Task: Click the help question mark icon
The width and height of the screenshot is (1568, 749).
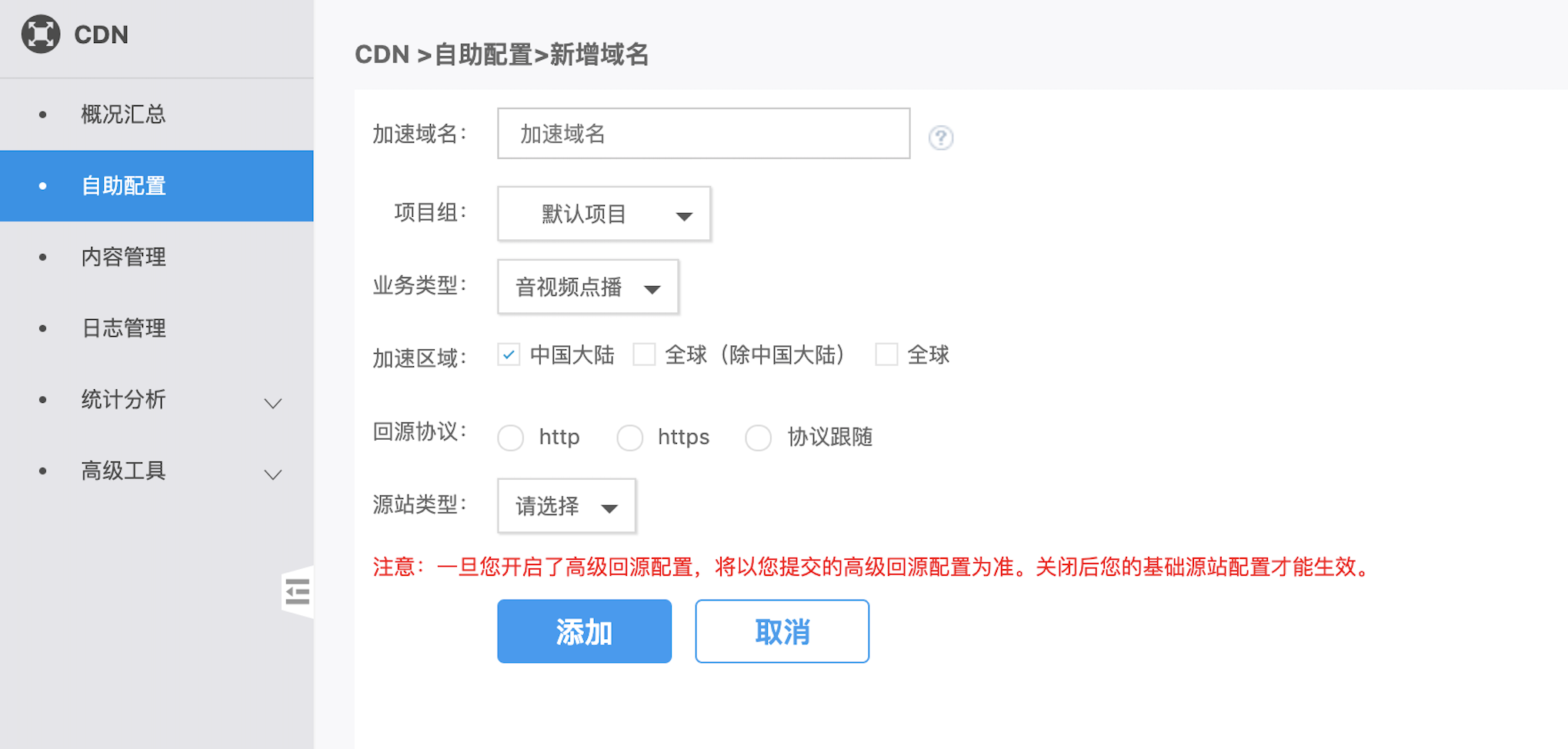Action: point(940,138)
